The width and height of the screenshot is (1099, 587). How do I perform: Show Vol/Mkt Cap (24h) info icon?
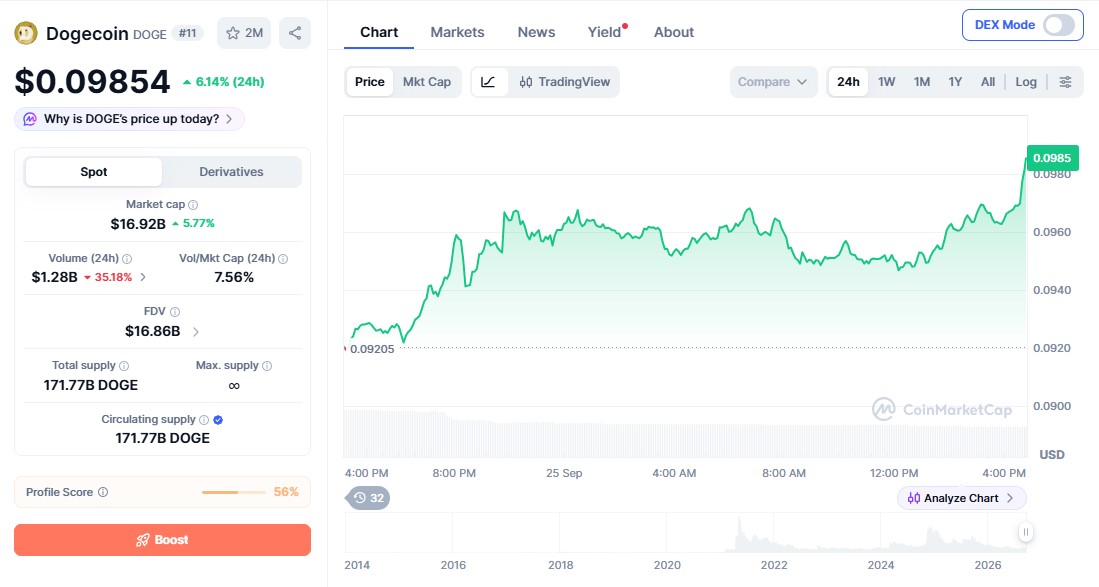(283, 258)
